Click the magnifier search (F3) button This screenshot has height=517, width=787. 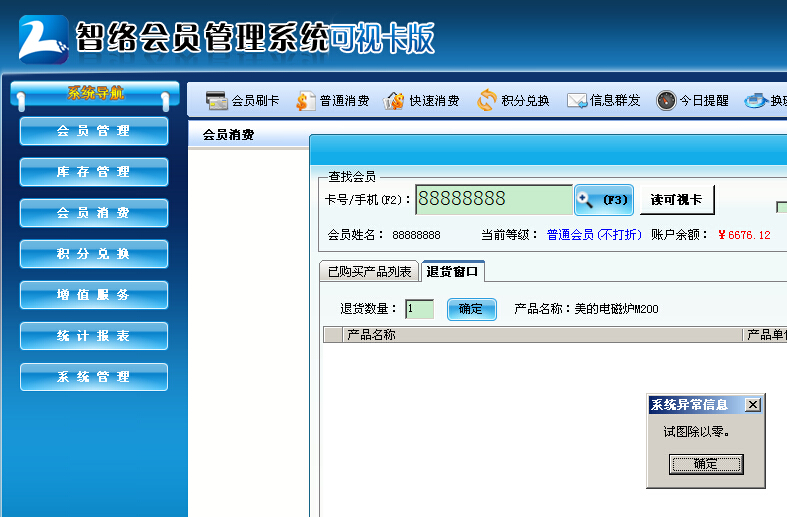[x=603, y=200]
